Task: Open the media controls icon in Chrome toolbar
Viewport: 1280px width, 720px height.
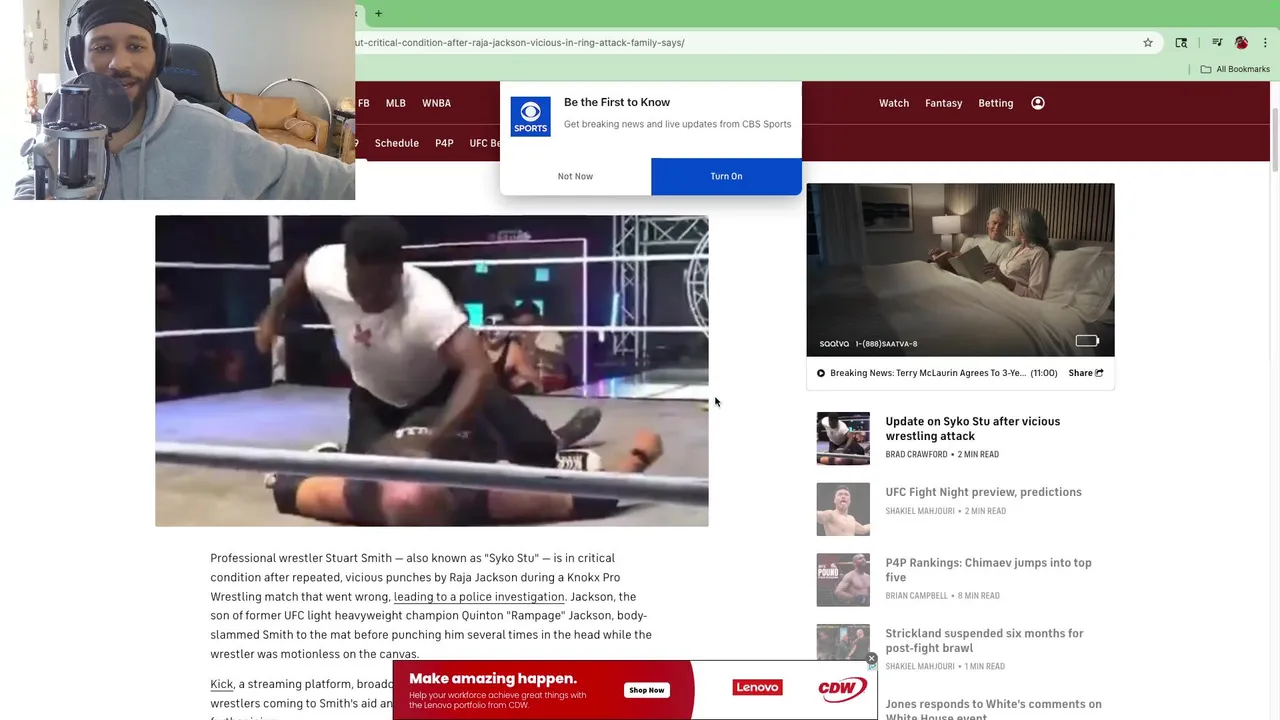Action: pyautogui.click(x=1217, y=43)
